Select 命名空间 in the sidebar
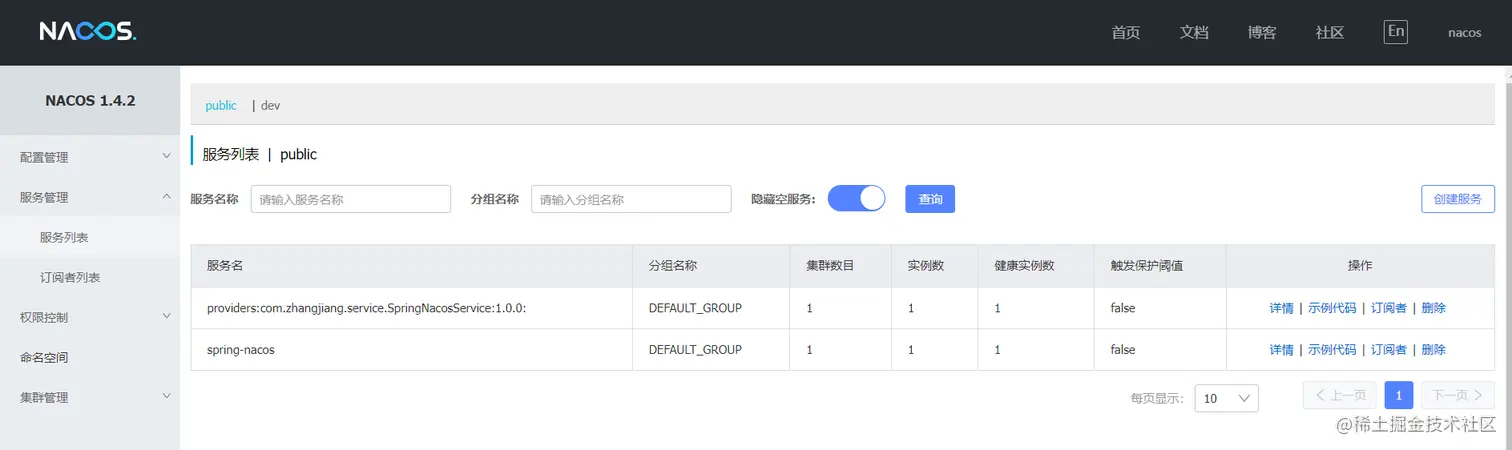Image resolution: width=1512 pixels, height=450 pixels. (x=44, y=357)
